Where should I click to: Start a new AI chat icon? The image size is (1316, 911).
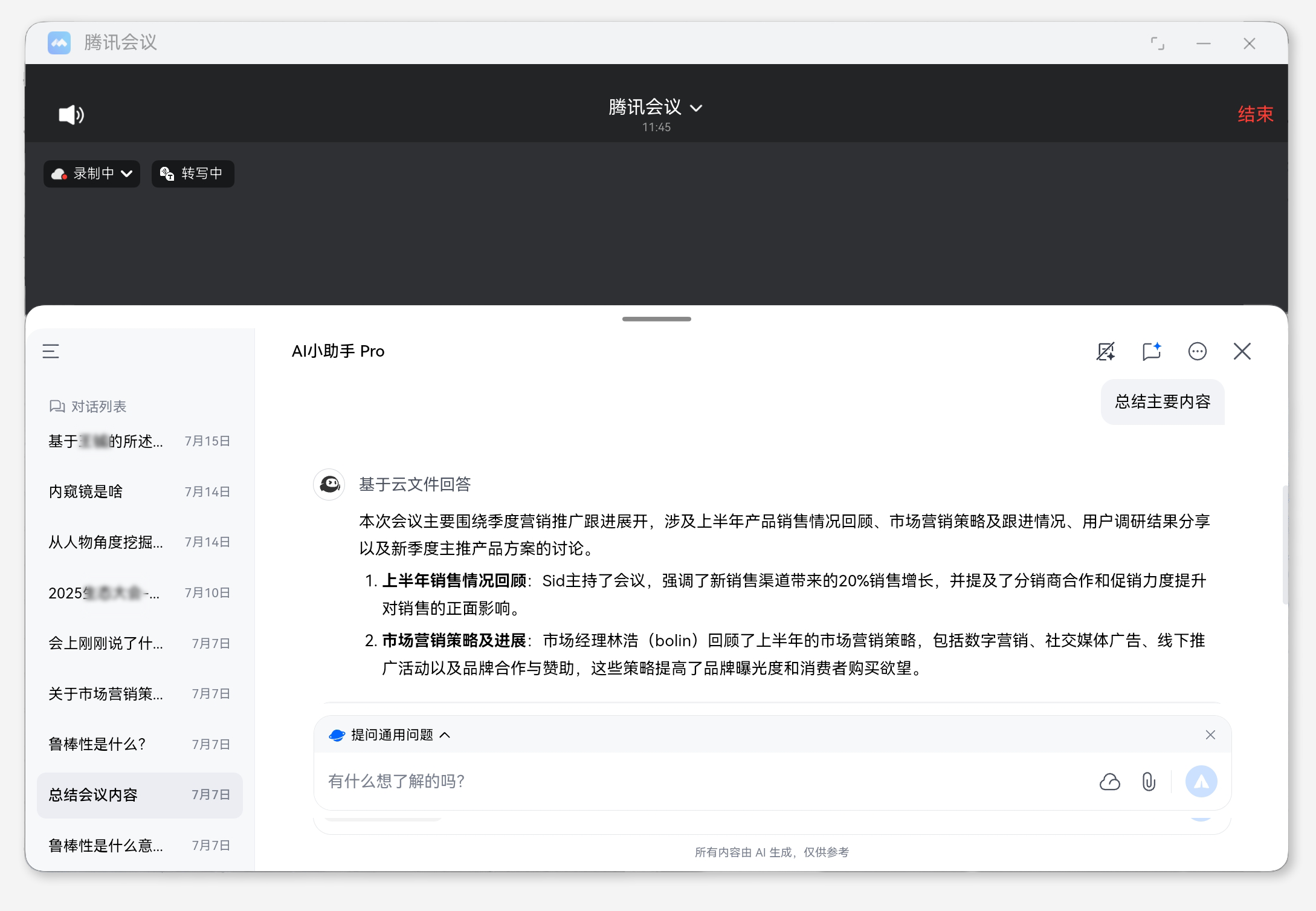(1152, 351)
